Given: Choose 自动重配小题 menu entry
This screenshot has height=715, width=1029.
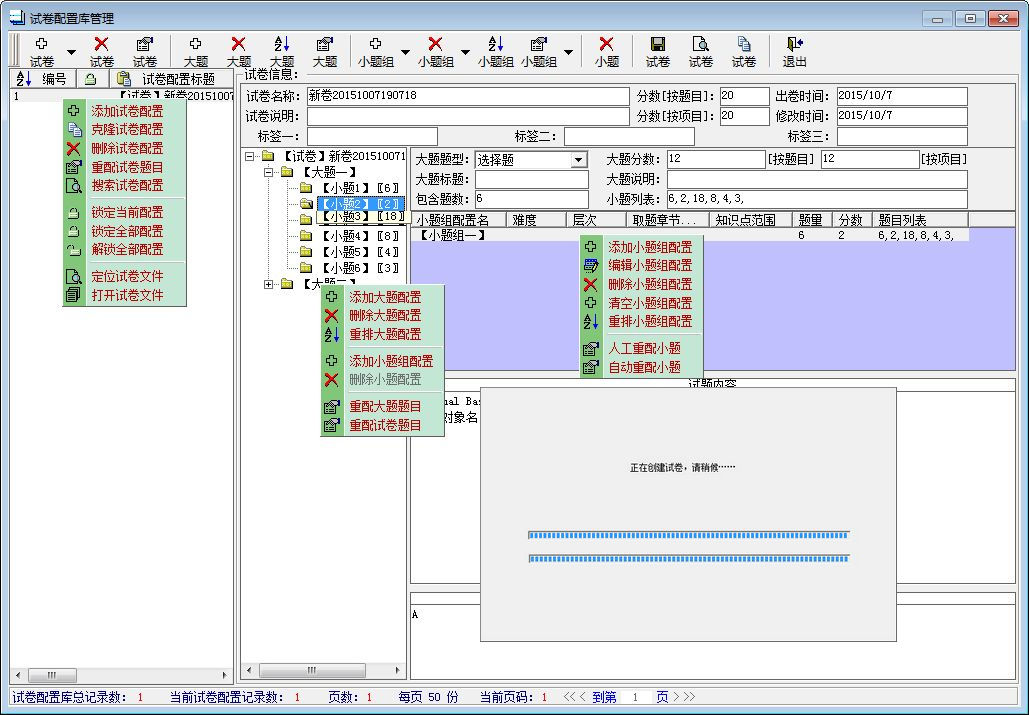Looking at the screenshot, I should click(x=644, y=367).
